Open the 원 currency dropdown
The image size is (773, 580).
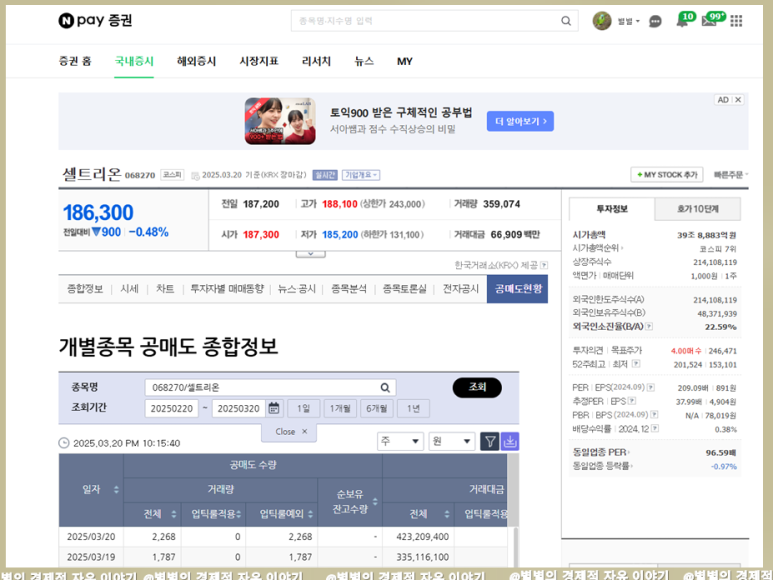point(452,441)
